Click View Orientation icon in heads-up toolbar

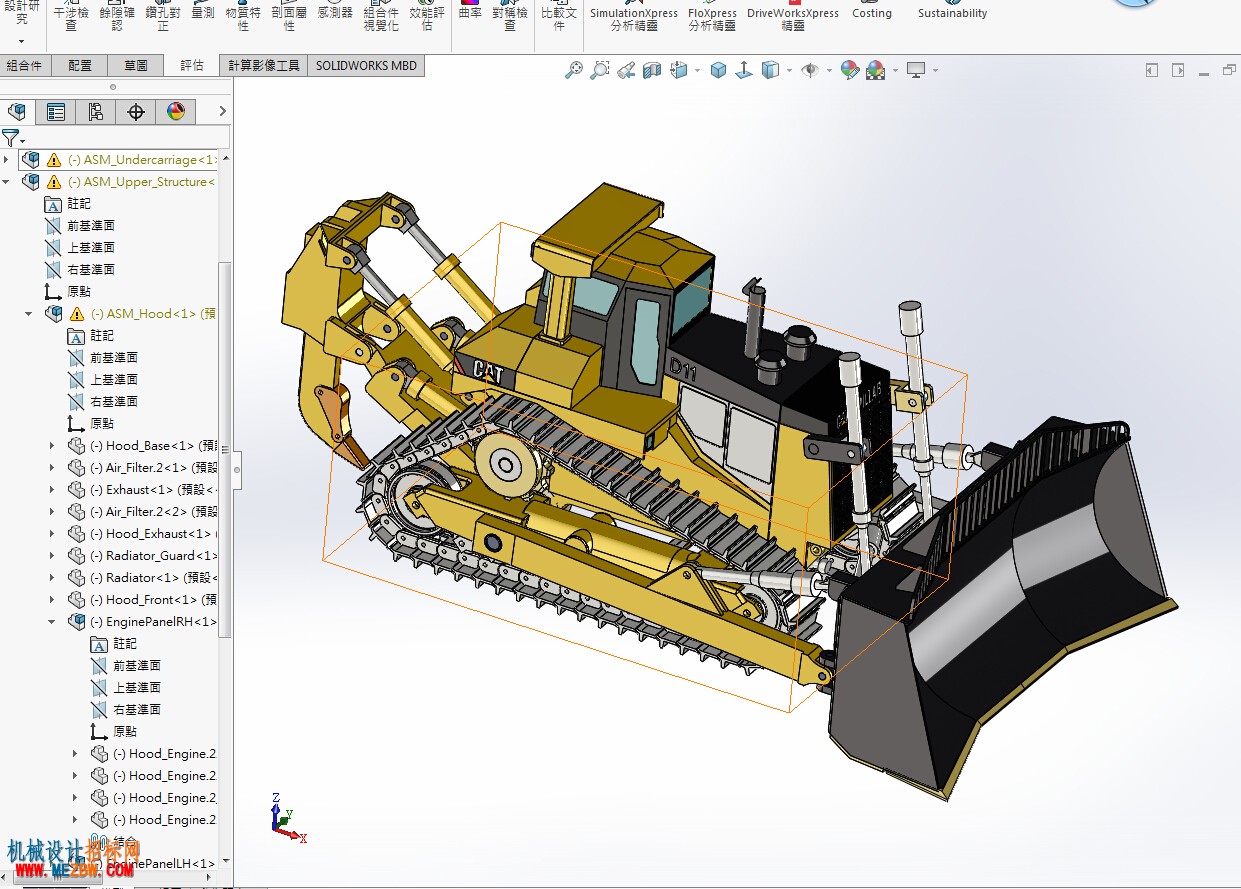(x=680, y=70)
